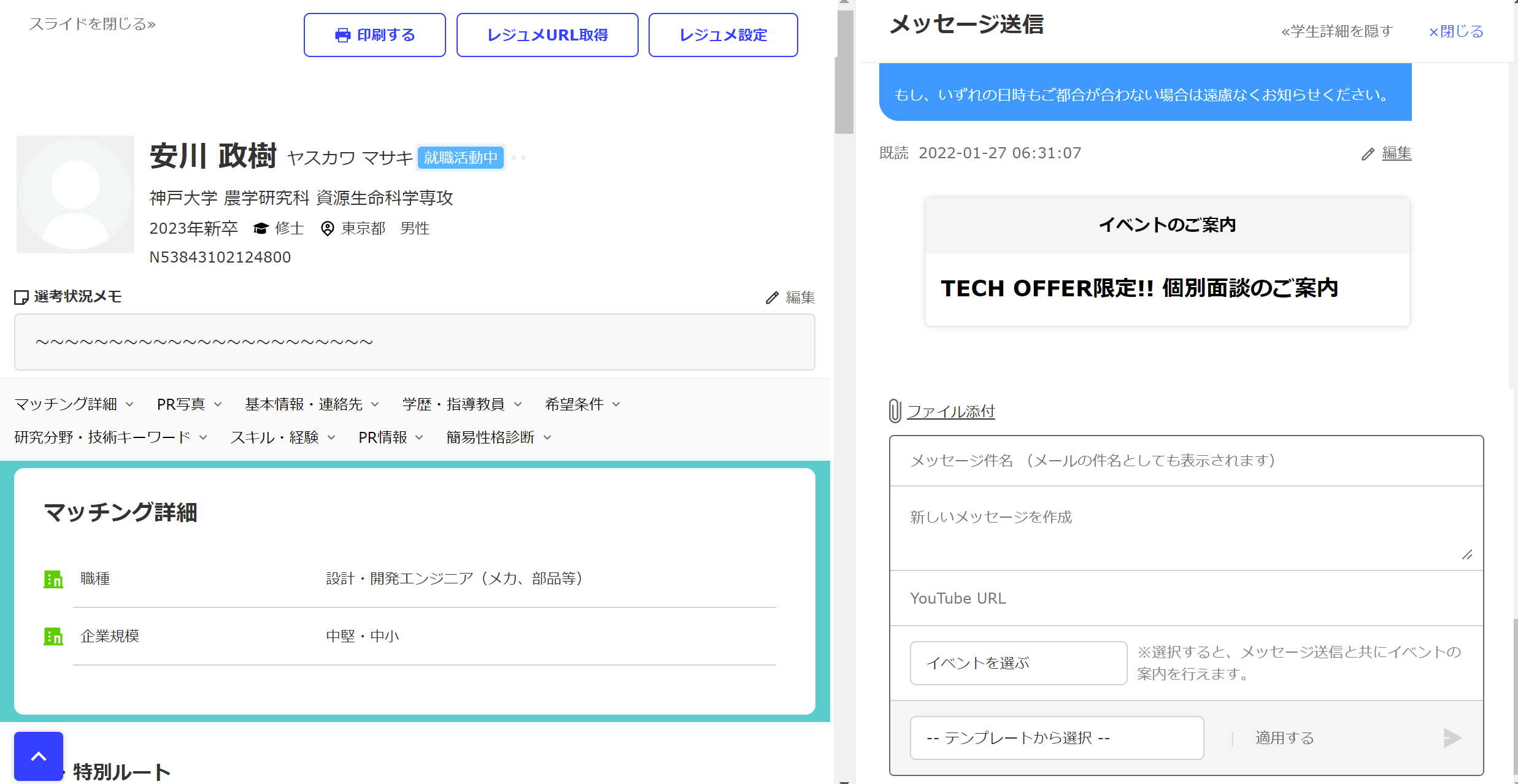Click the レジュメURL取得 button
The width and height of the screenshot is (1518, 784).
tap(547, 36)
